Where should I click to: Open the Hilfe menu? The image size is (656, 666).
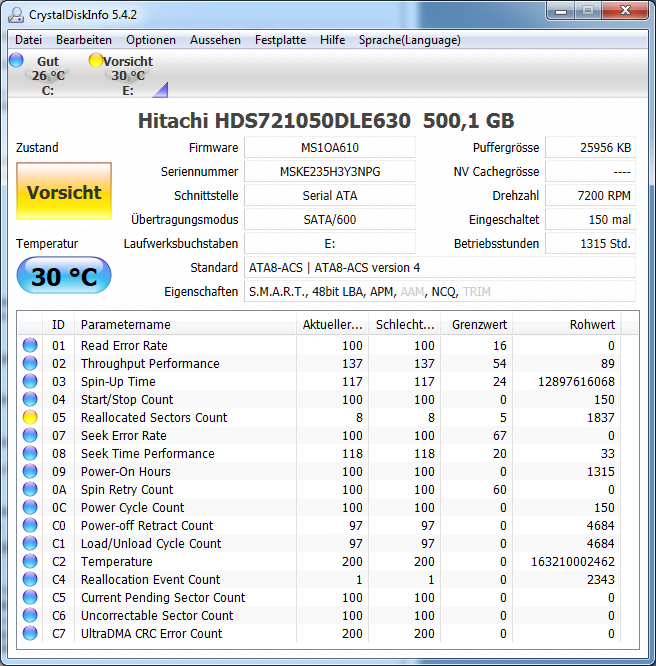332,40
